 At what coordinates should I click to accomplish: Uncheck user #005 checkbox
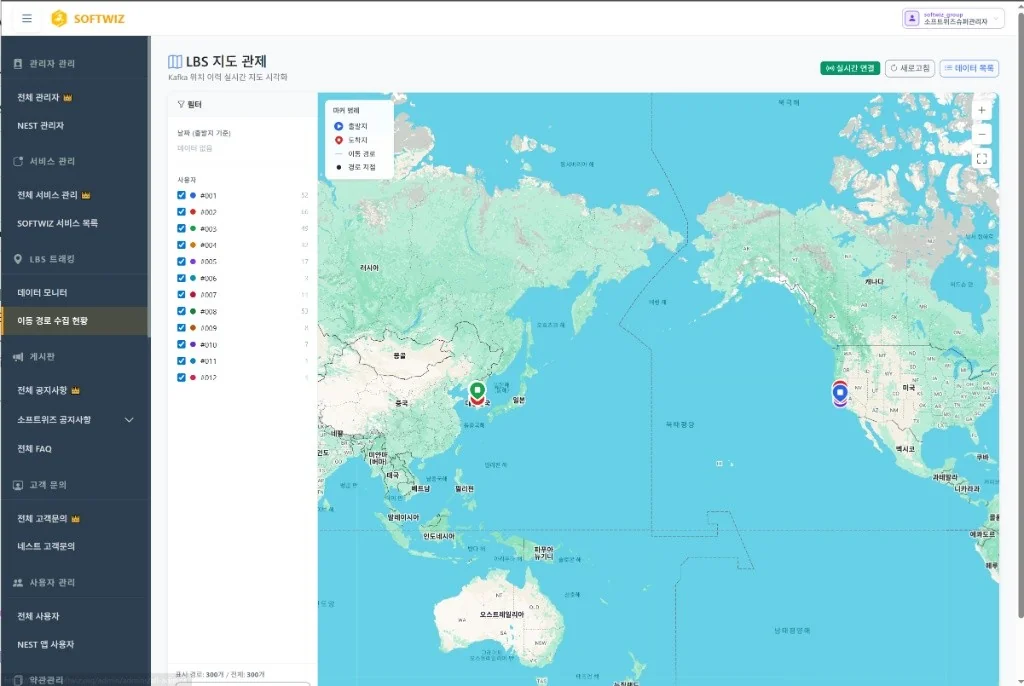[181, 261]
